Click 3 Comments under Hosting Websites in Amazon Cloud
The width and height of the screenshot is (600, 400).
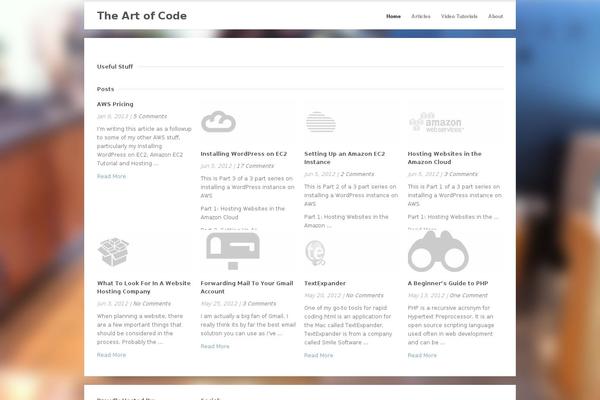pos(461,174)
